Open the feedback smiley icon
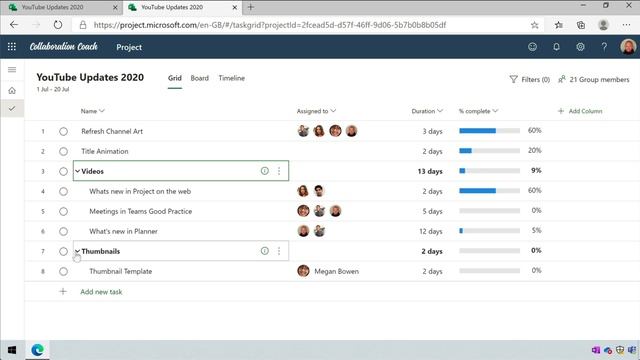 click(x=532, y=47)
